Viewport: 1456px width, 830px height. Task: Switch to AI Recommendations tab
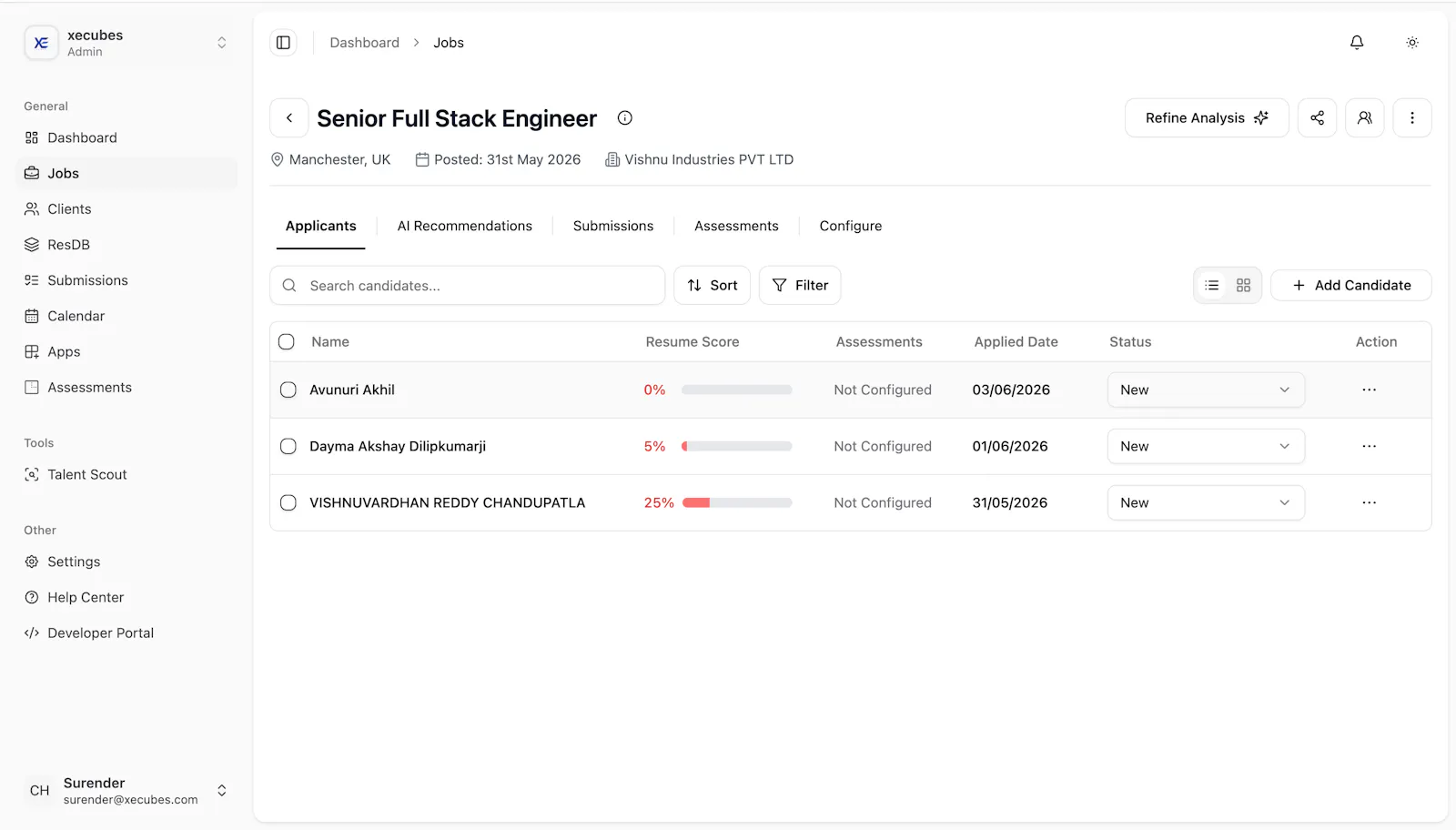coord(465,226)
